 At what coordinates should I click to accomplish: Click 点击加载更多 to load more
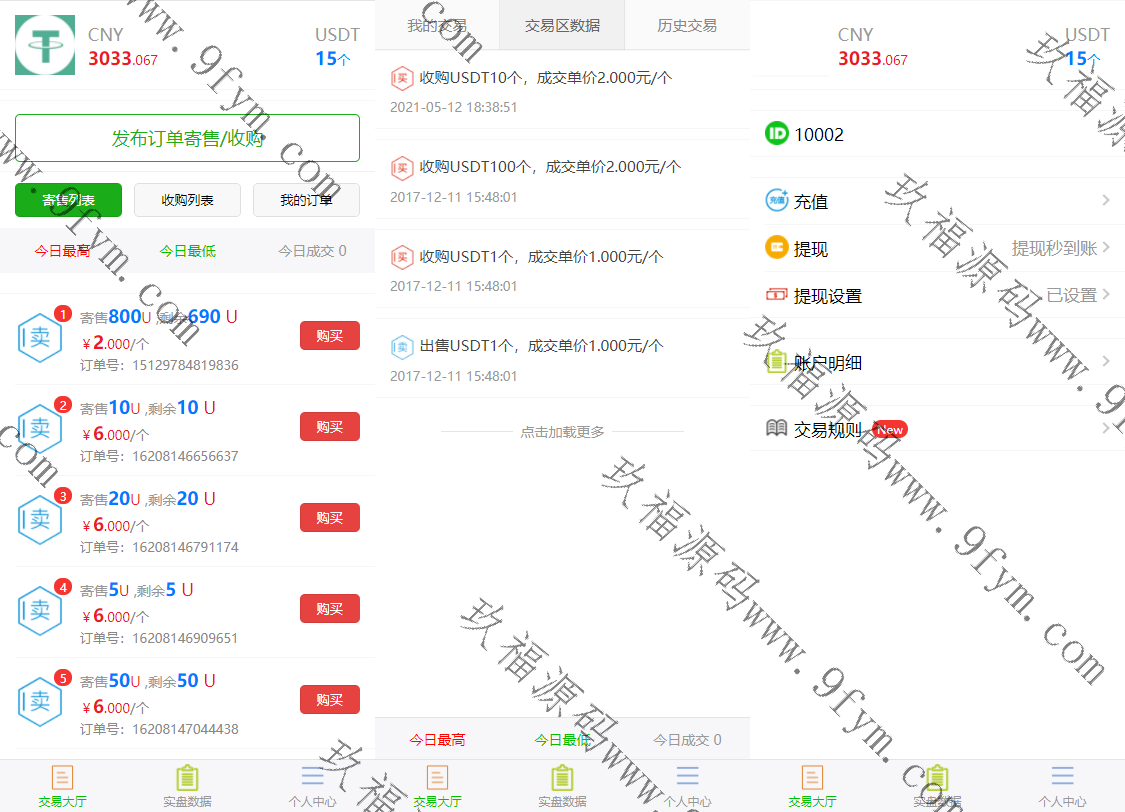coord(562,432)
